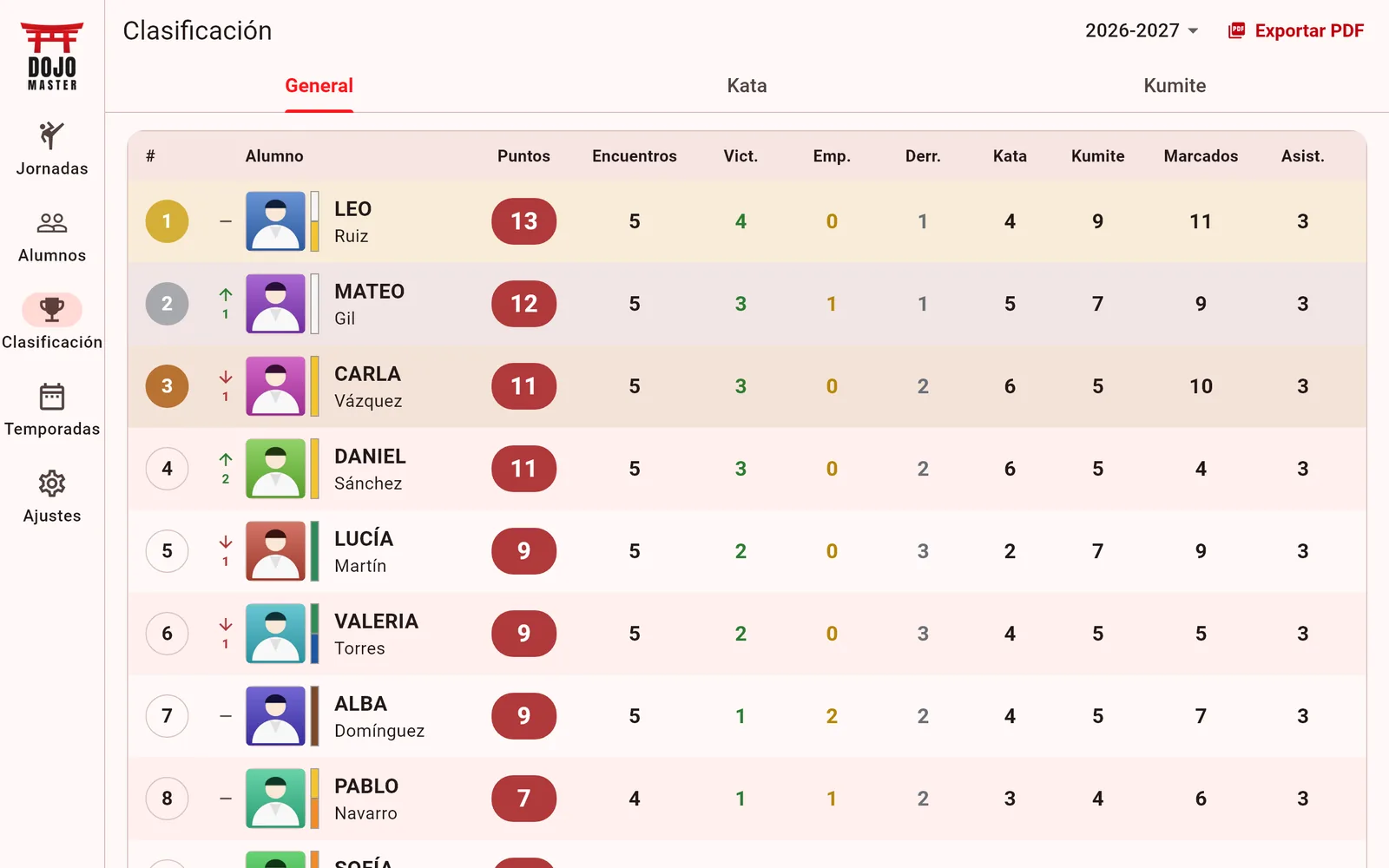Click the bronze rank 3 medal badge

pyautogui.click(x=167, y=386)
